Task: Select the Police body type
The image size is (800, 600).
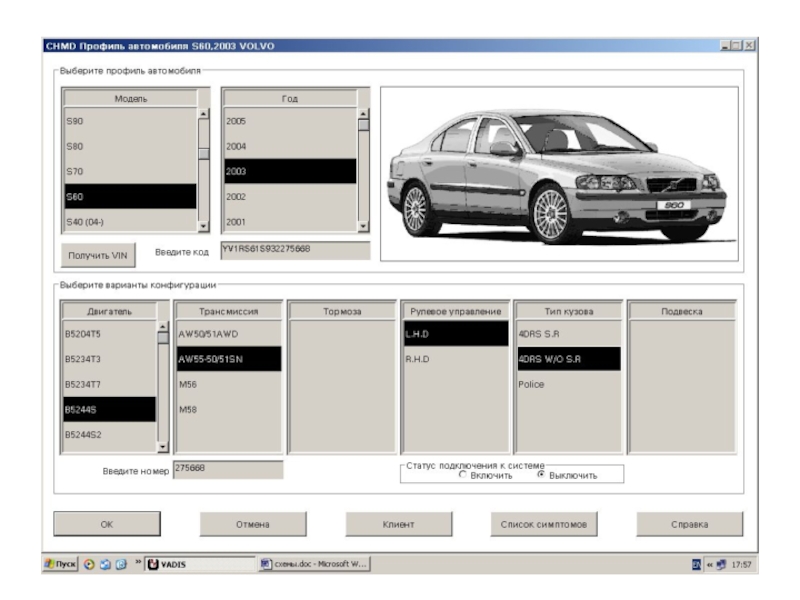Action: tap(569, 384)
